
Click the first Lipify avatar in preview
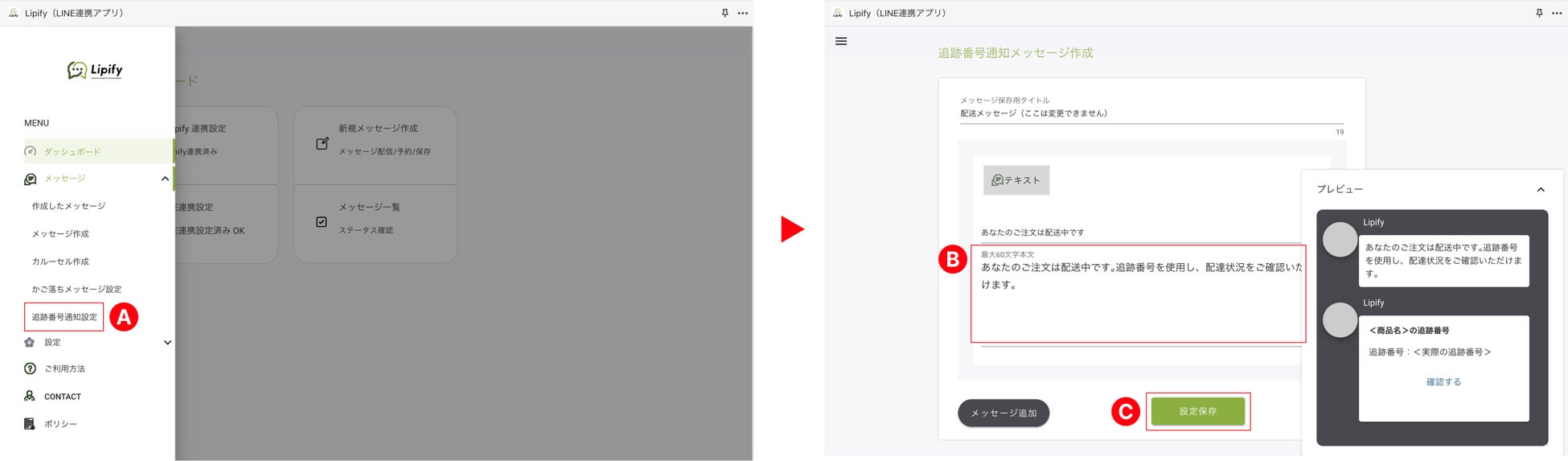(x=1340, y=240)
